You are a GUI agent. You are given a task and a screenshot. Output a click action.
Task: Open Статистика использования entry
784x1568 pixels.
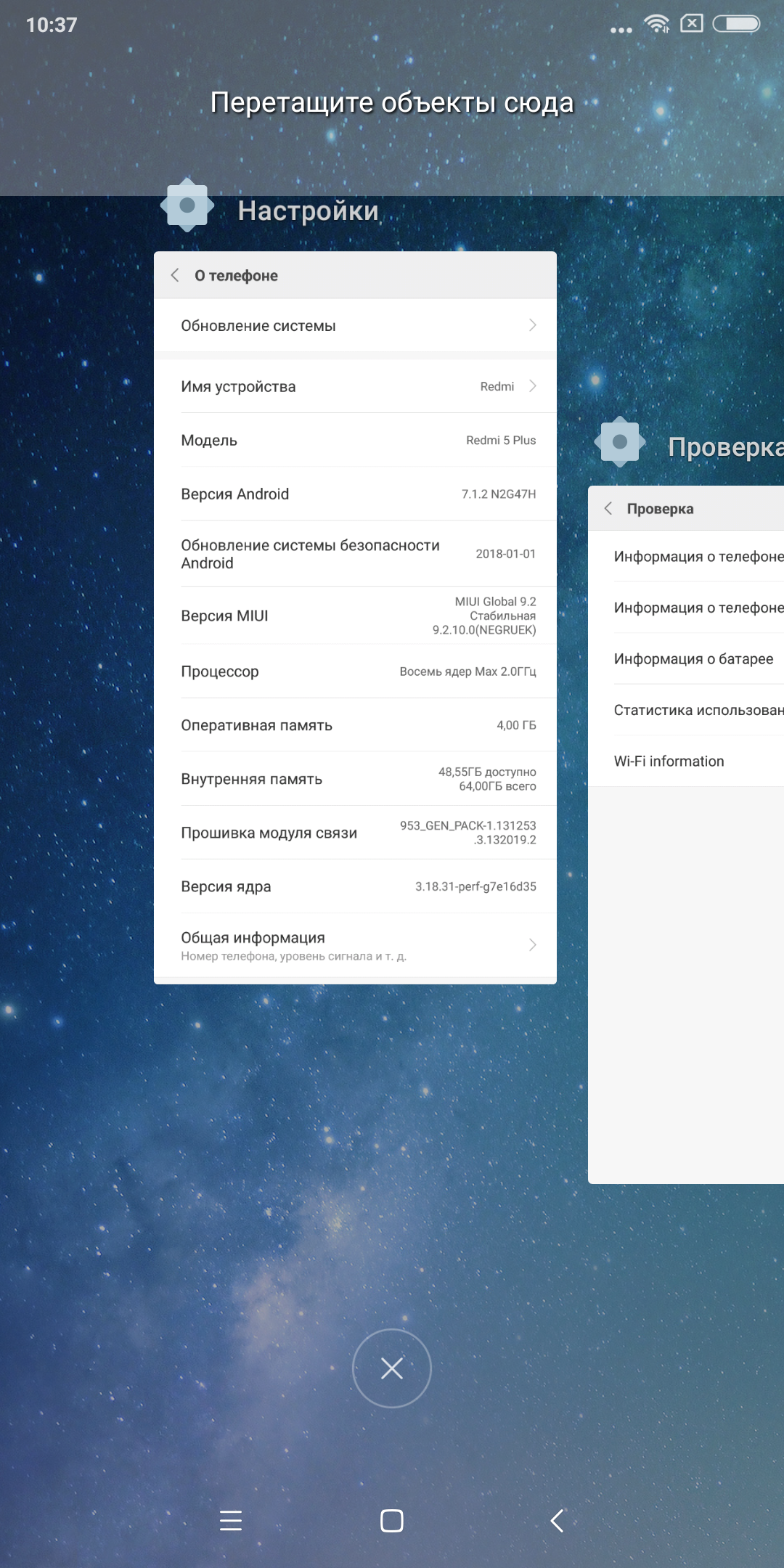(686, 710)
